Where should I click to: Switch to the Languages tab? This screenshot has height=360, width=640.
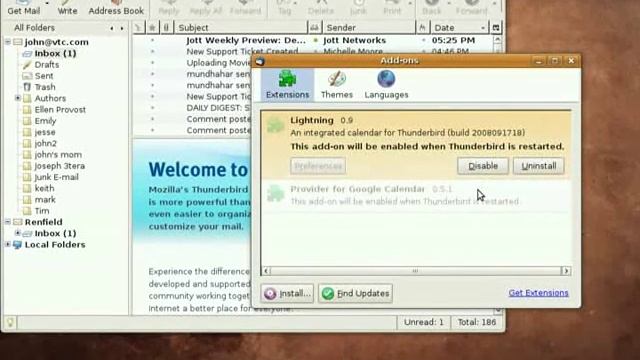(386, 84)
